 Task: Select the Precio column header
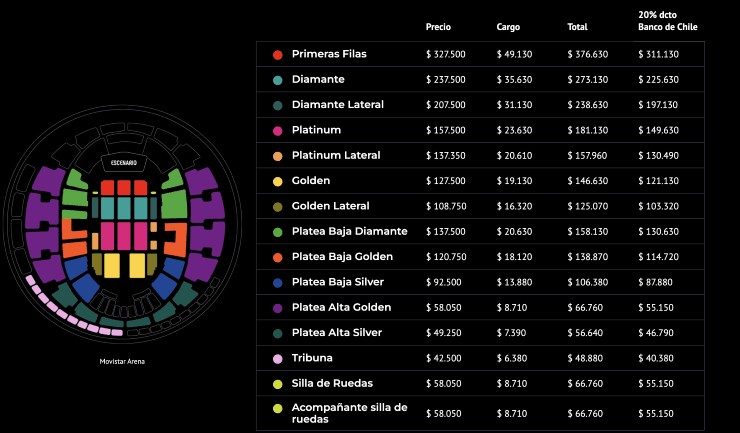click(438, 27)
